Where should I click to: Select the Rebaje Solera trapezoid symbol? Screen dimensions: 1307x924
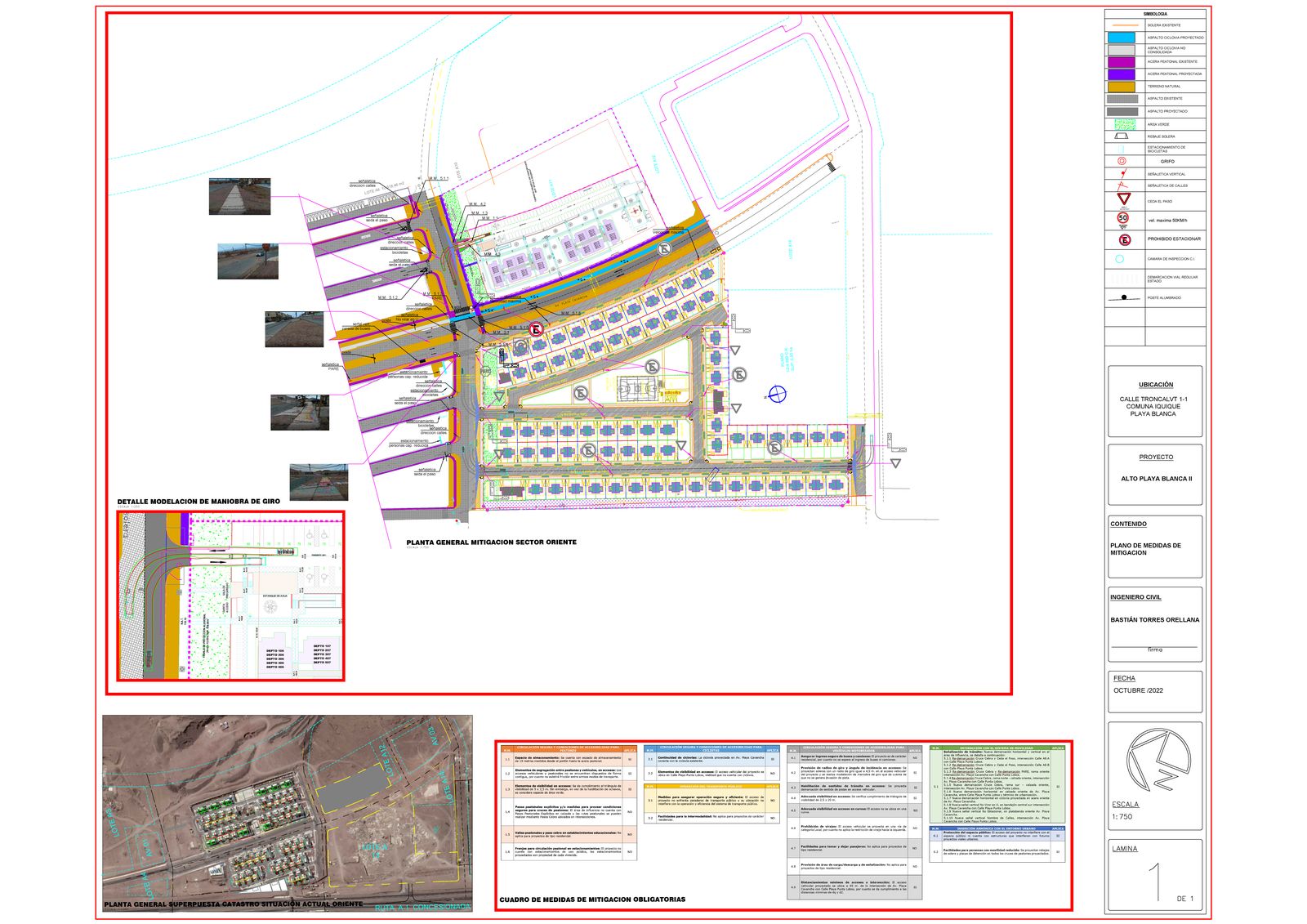point(1122,136)
